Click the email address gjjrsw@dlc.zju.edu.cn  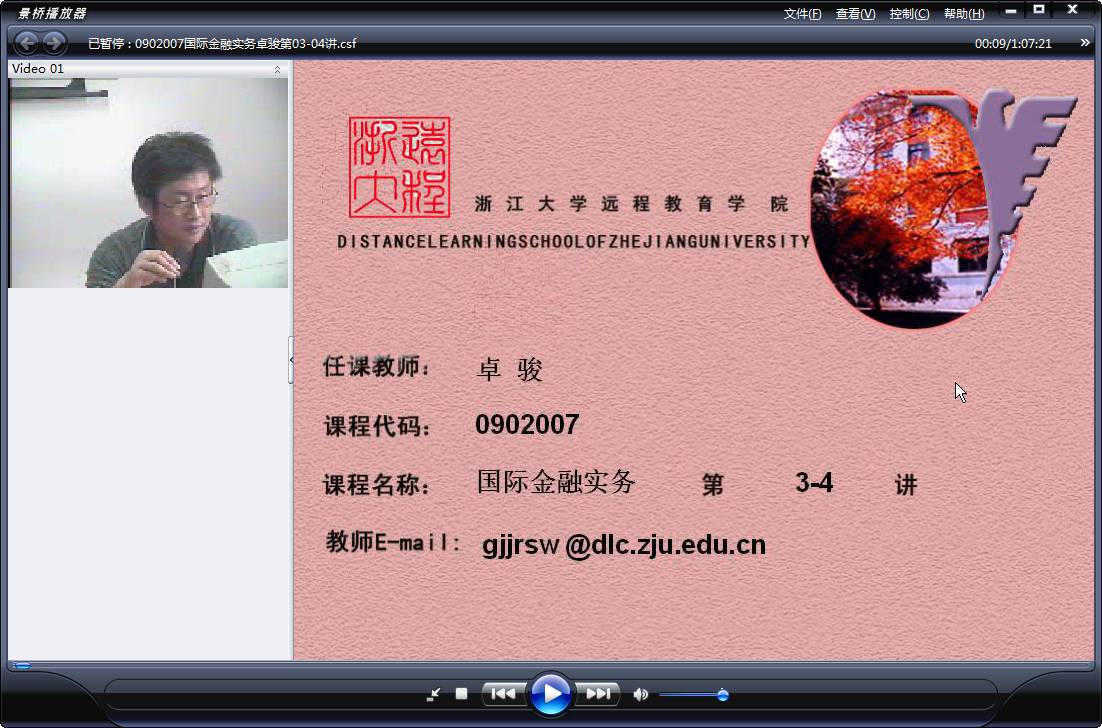click(624, 545)
